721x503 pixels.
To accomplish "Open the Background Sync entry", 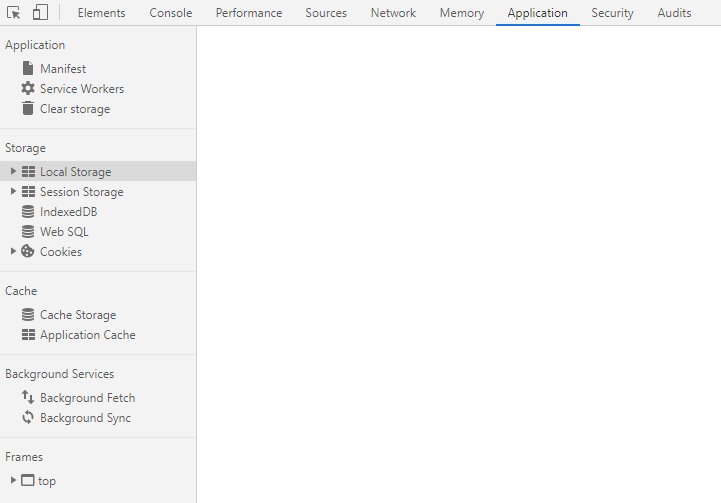I will coord(85,417).
